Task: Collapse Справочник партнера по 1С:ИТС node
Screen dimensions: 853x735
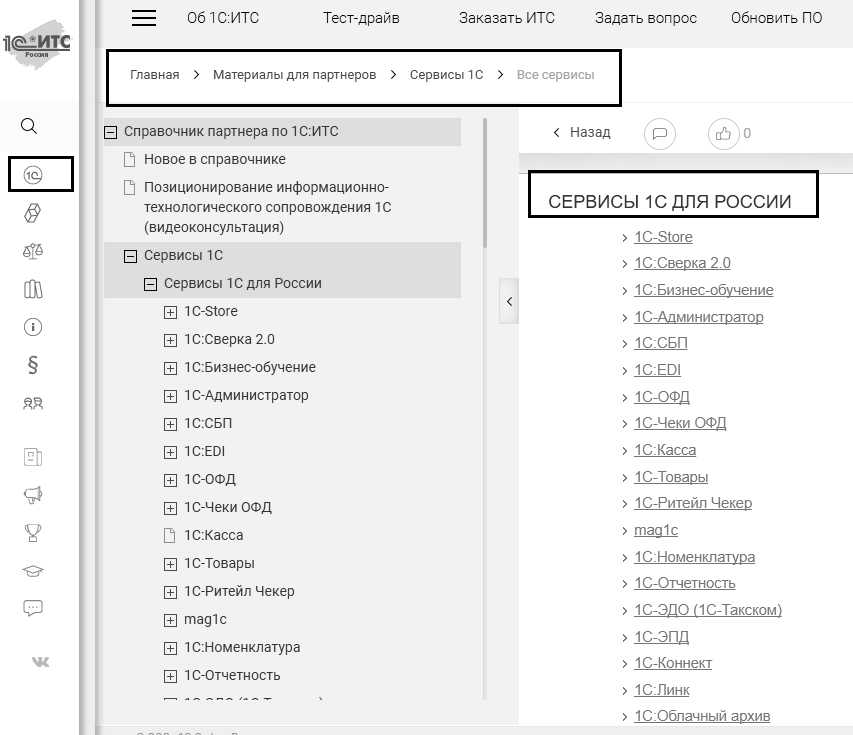Action: click(110, 132)
